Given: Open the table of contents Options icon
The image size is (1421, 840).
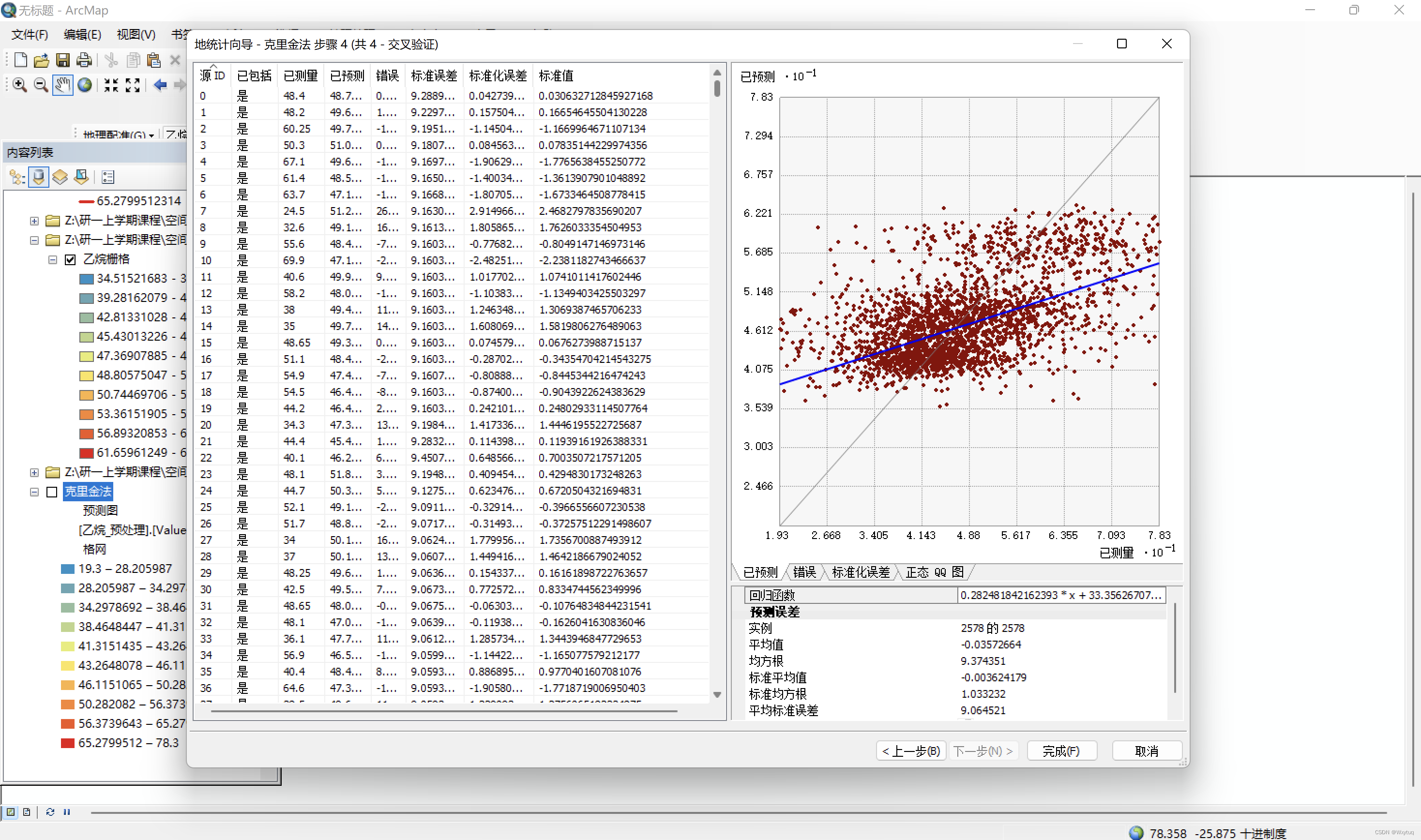Looking at the screenshot, I should 107,177.
